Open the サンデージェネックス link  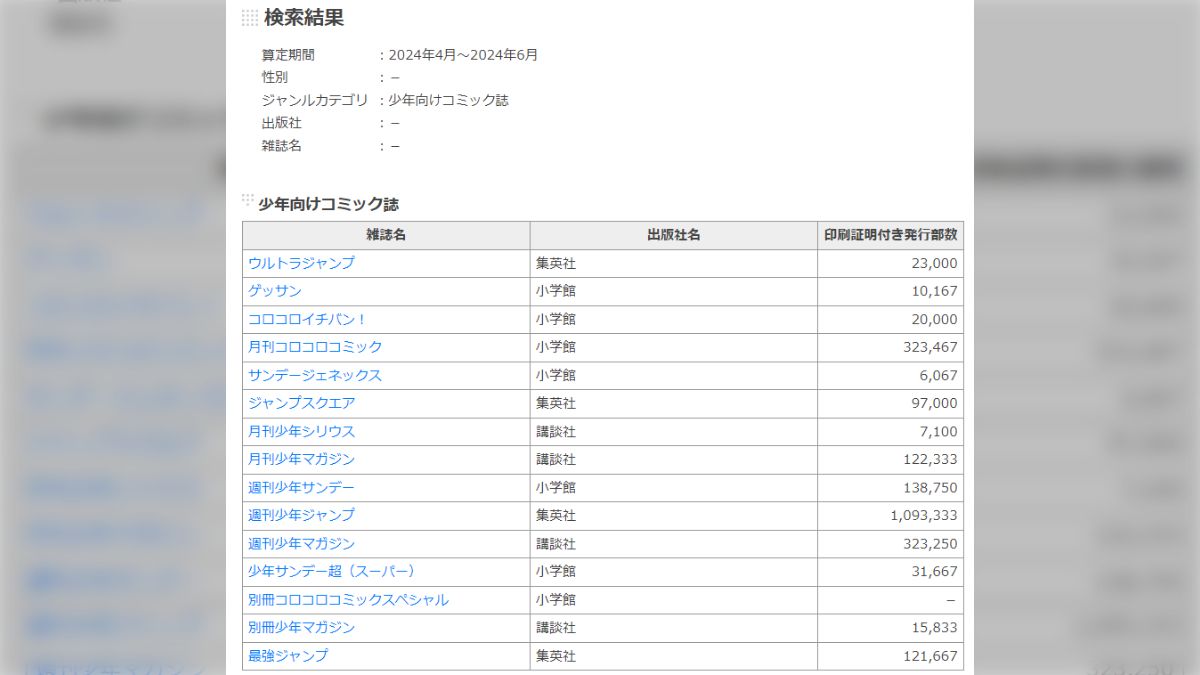315,375
